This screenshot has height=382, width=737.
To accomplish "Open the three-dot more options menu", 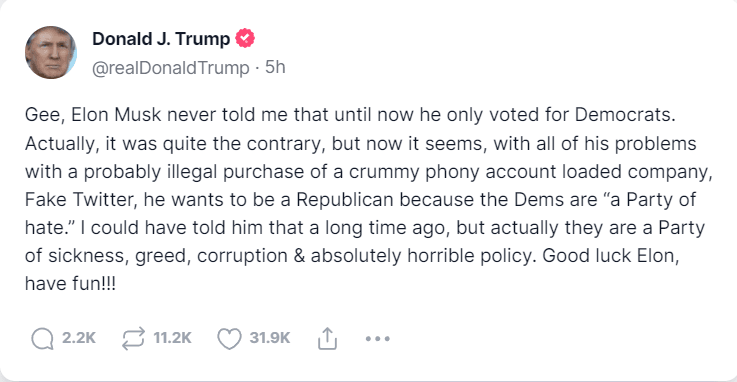I will coord(377,338).
